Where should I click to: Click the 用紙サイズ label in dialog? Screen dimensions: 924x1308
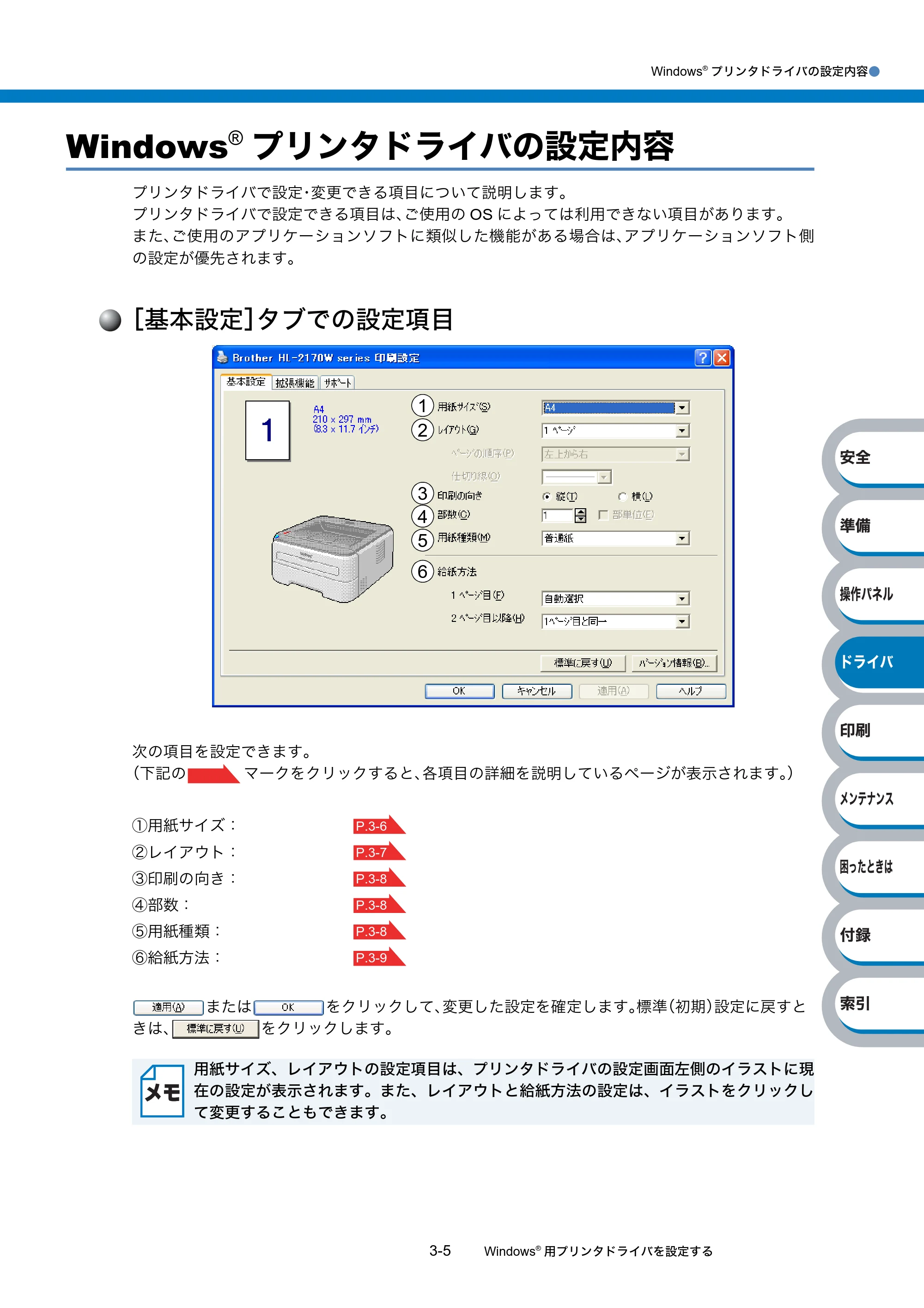[464, 407]
